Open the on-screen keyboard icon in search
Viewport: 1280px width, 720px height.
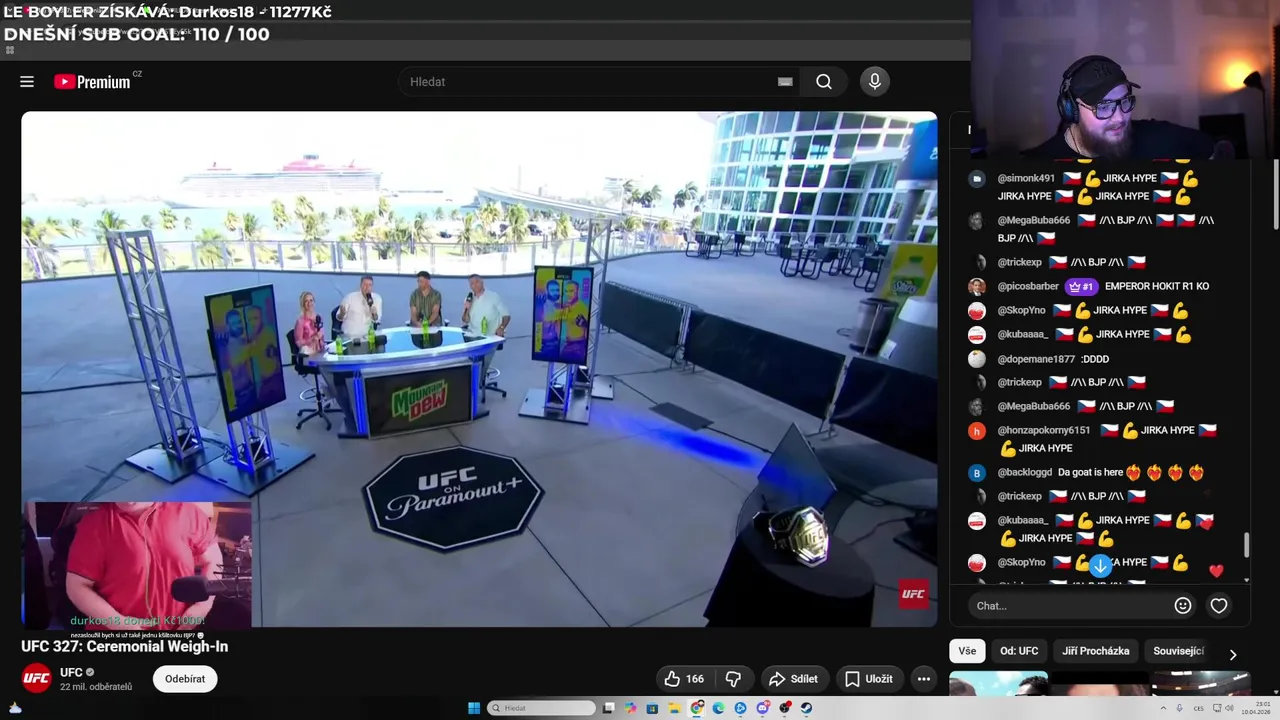[785, 82]
